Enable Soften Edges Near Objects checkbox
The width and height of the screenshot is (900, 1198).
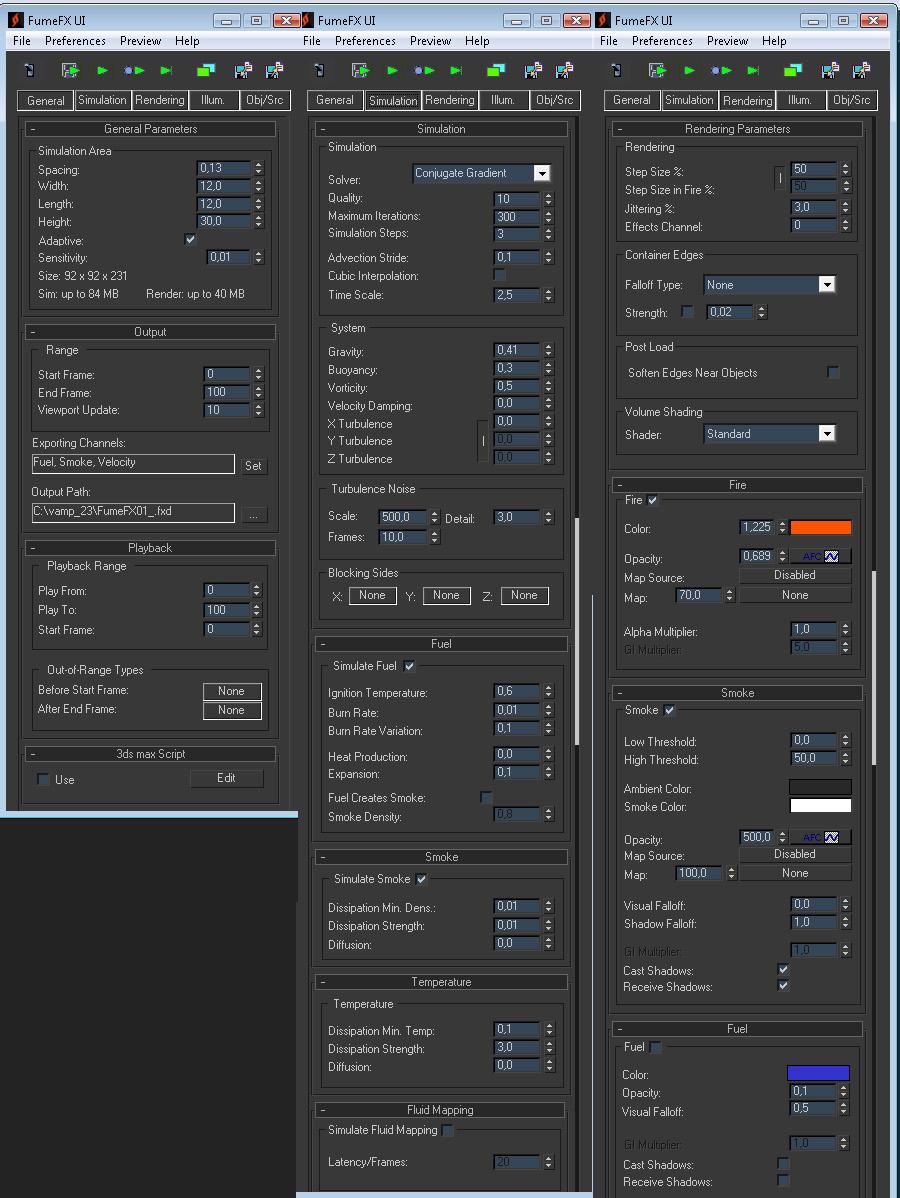pos(833,372)
